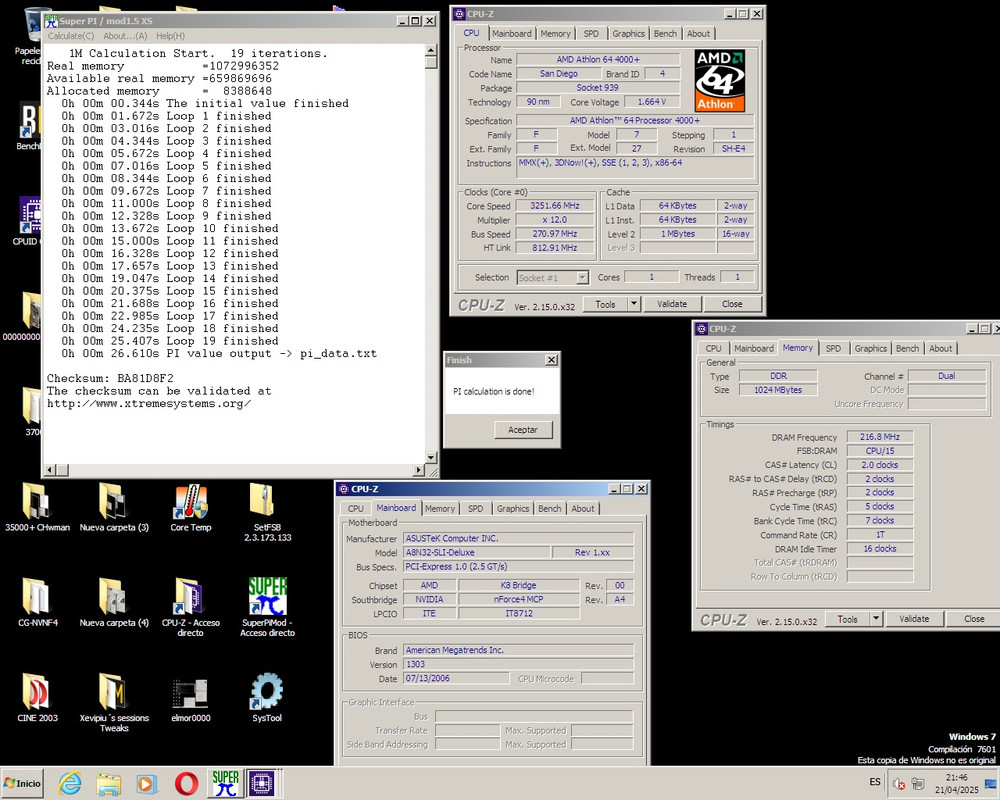The width and height of the screenshot is (1000, 800).
Task: Click Aceptar in the Finish dialog
Action: point(523,430)
